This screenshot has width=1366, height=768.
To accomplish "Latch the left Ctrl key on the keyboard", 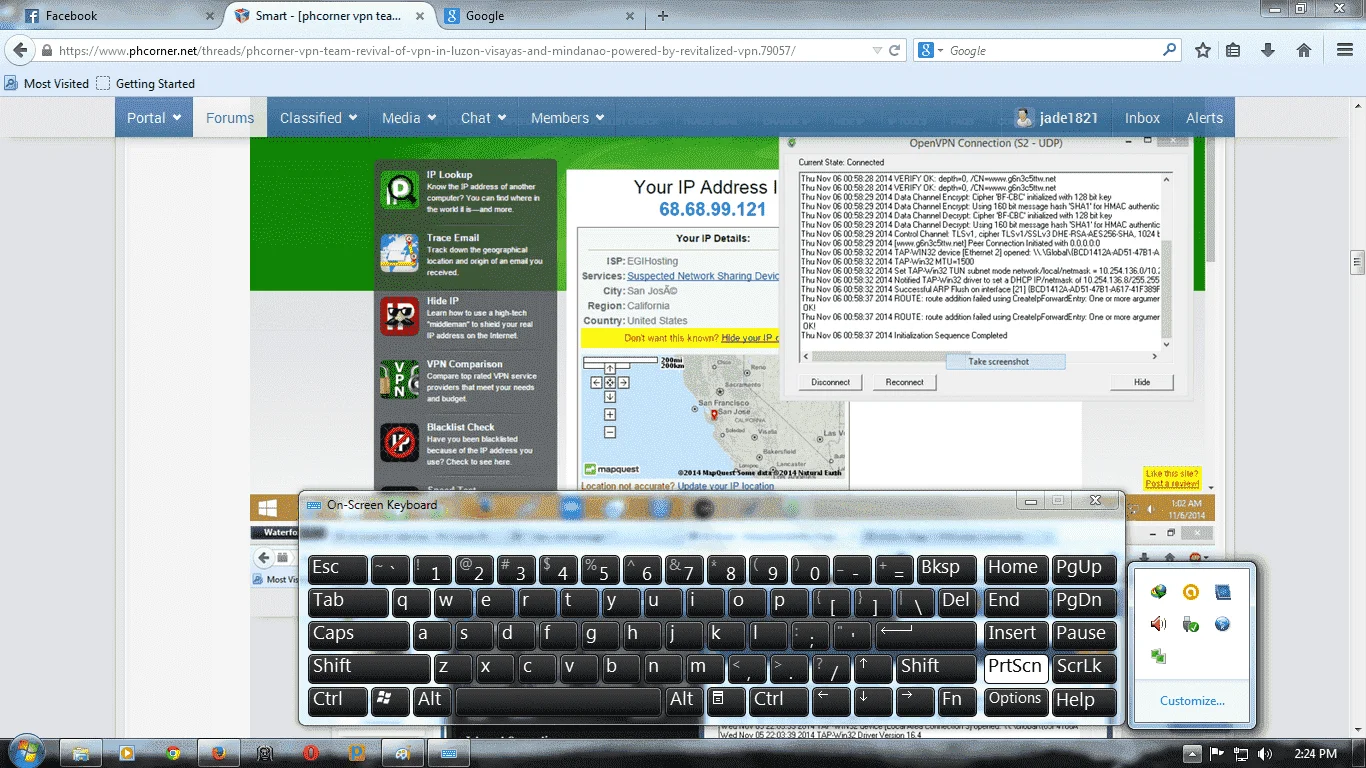I will tap(338, 701).
